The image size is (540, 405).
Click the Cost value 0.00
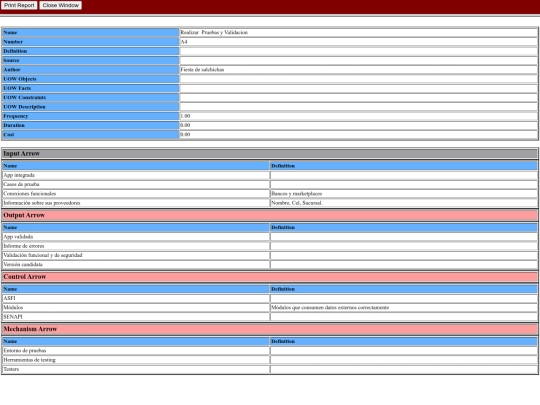(x=185, y=135)
